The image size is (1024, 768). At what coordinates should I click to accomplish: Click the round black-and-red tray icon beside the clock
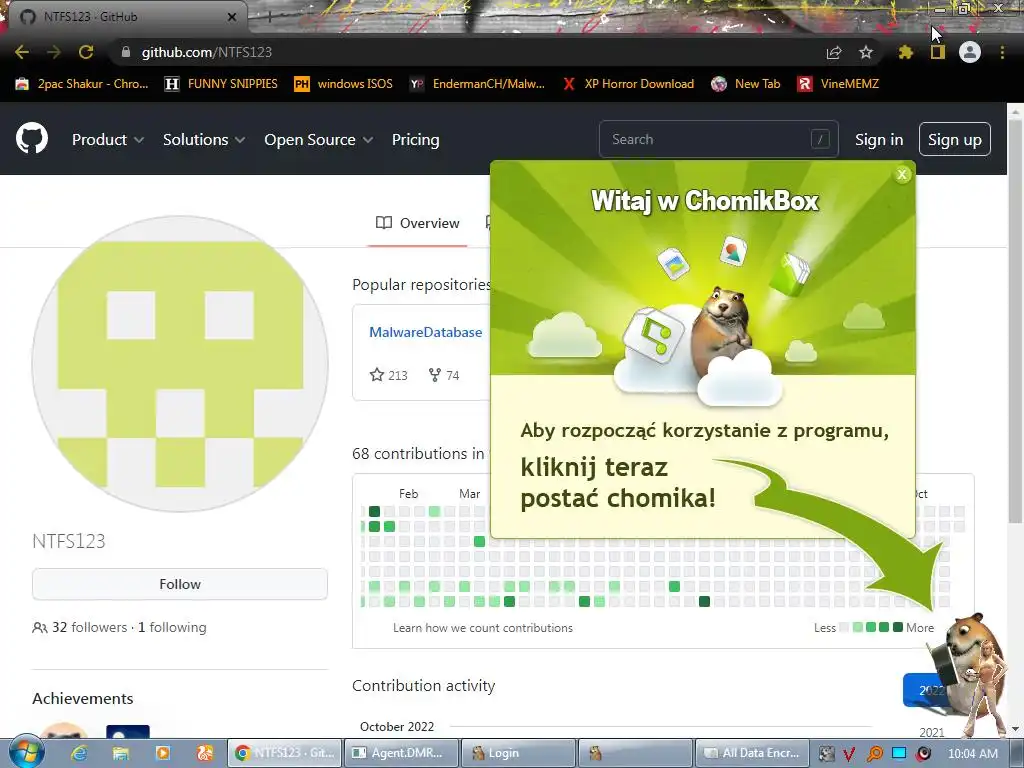tap(923, 754)
